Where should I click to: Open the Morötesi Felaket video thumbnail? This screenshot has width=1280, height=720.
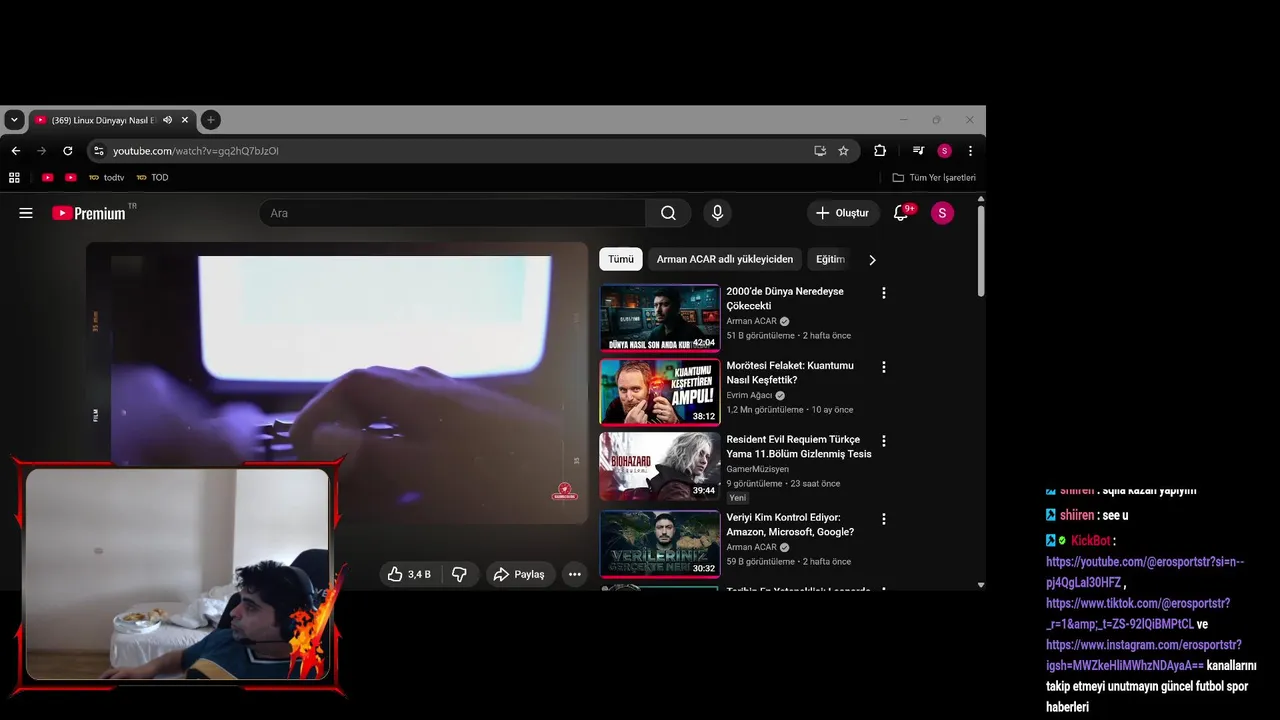pyautogui.click(x=660, y=392)
